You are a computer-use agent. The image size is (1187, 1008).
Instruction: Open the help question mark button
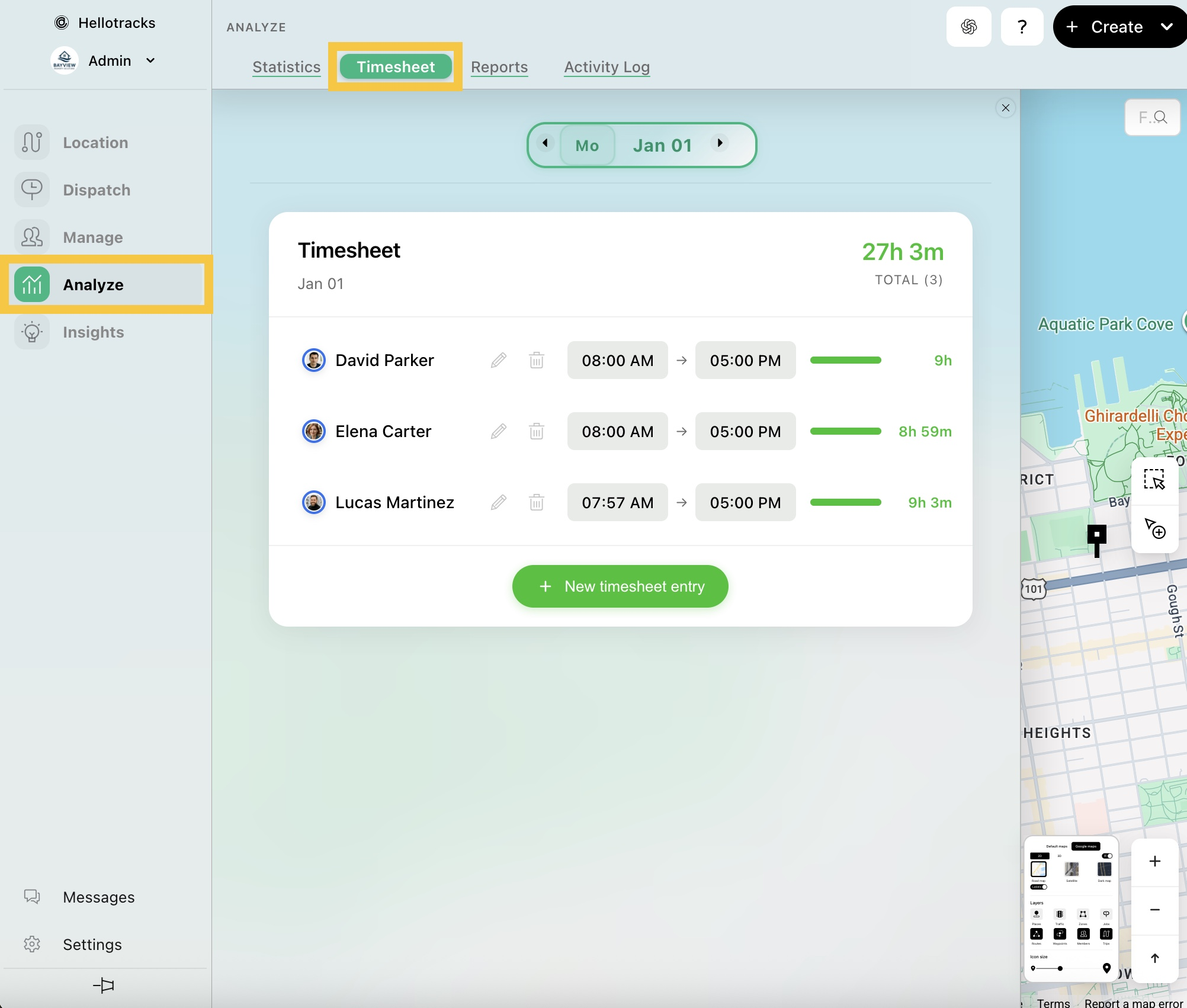click(x=1022, y=27)
